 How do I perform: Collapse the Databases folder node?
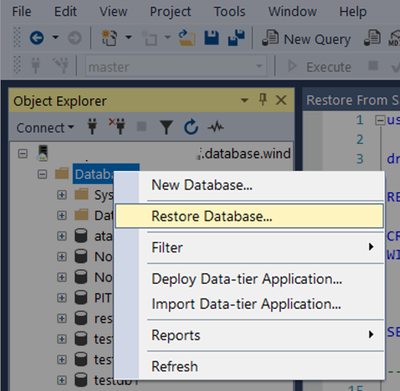click(x=42, y=174)
